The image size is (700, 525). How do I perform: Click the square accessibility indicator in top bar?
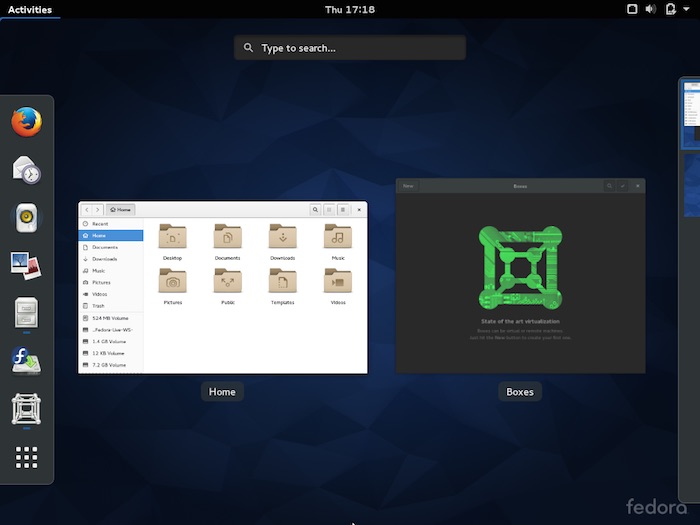pyautogui.click(x=632, y=9)
